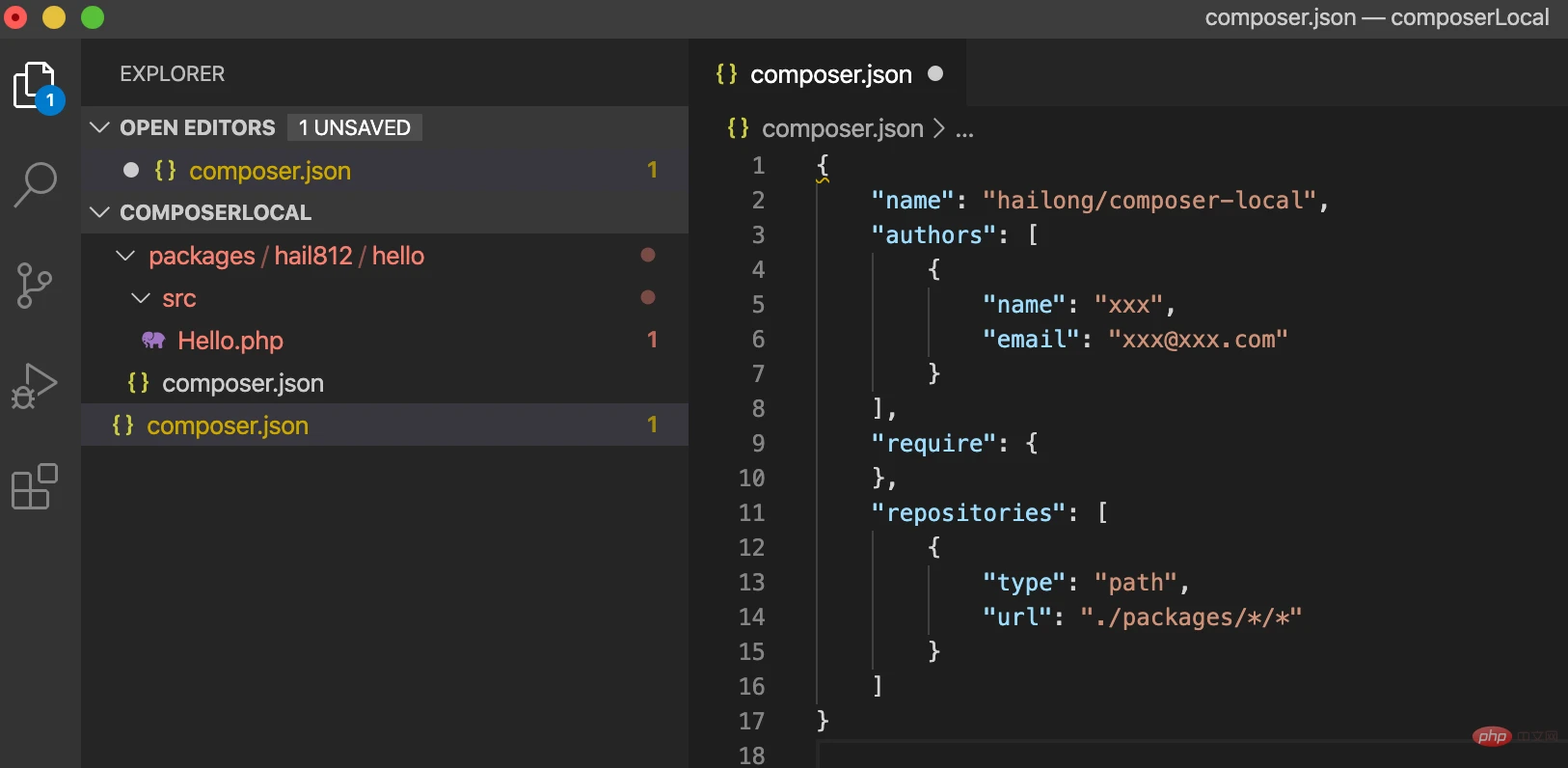
Task: Open the Extensions view icon
Action: [x=36, y=486]
